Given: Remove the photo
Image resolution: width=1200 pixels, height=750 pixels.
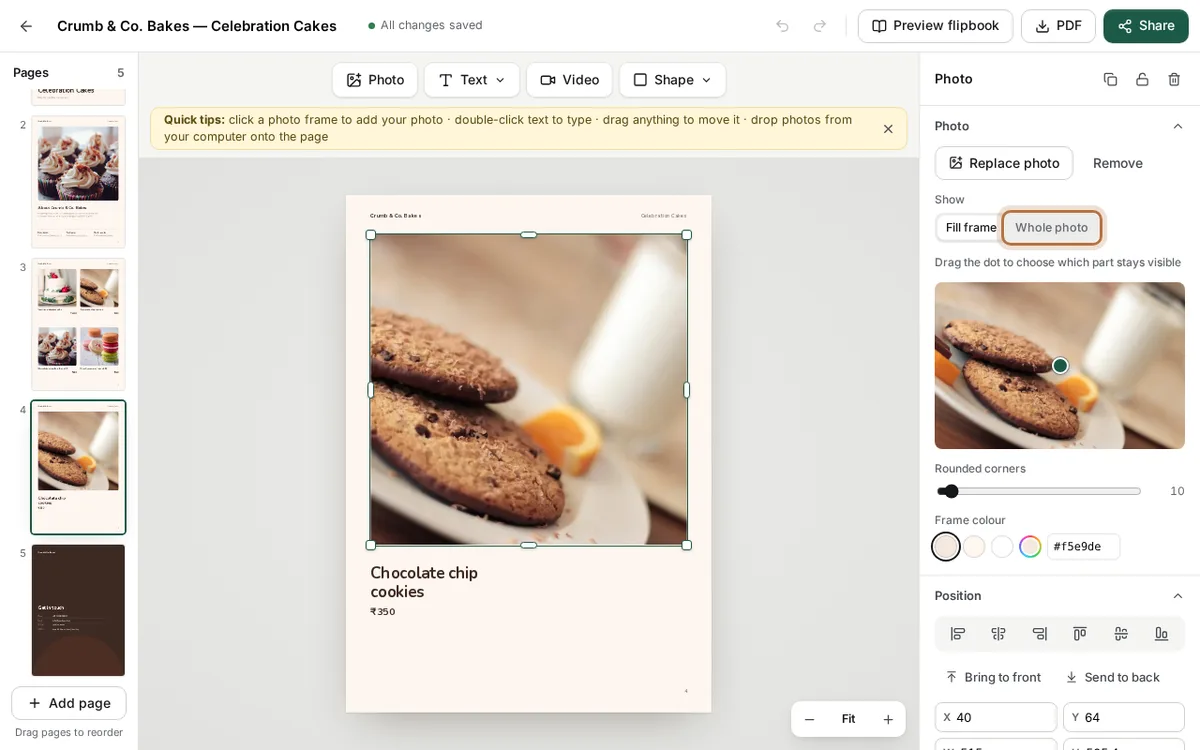Looking at the screenshot, I should tap(1117, 163).
